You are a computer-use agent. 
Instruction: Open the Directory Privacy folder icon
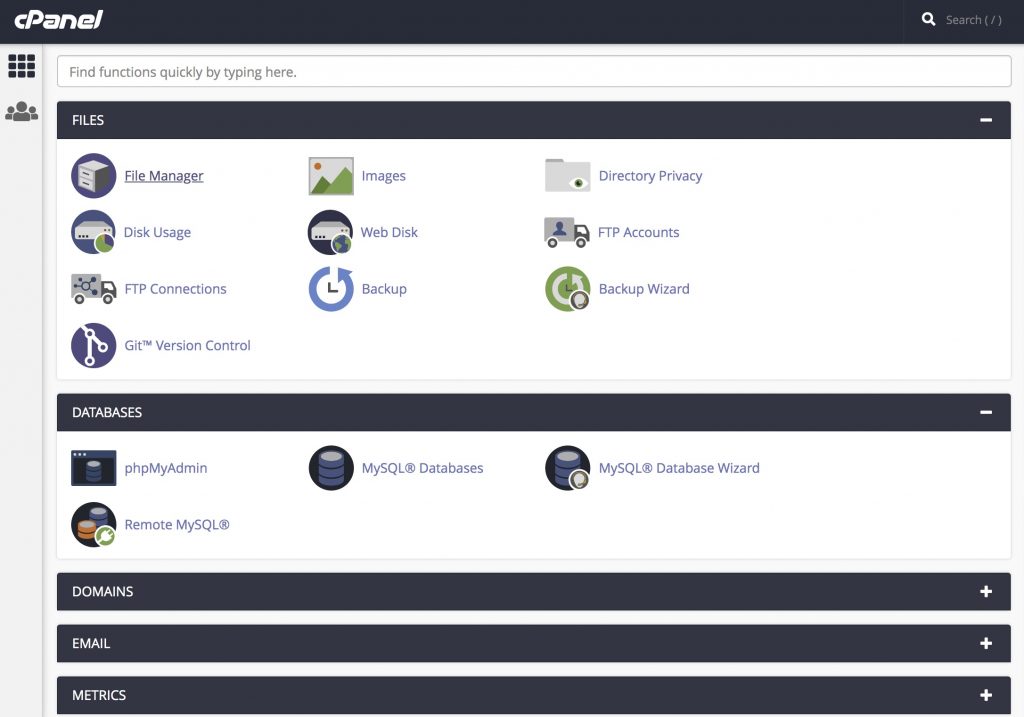pyautogui.click(x=568, y=175)
